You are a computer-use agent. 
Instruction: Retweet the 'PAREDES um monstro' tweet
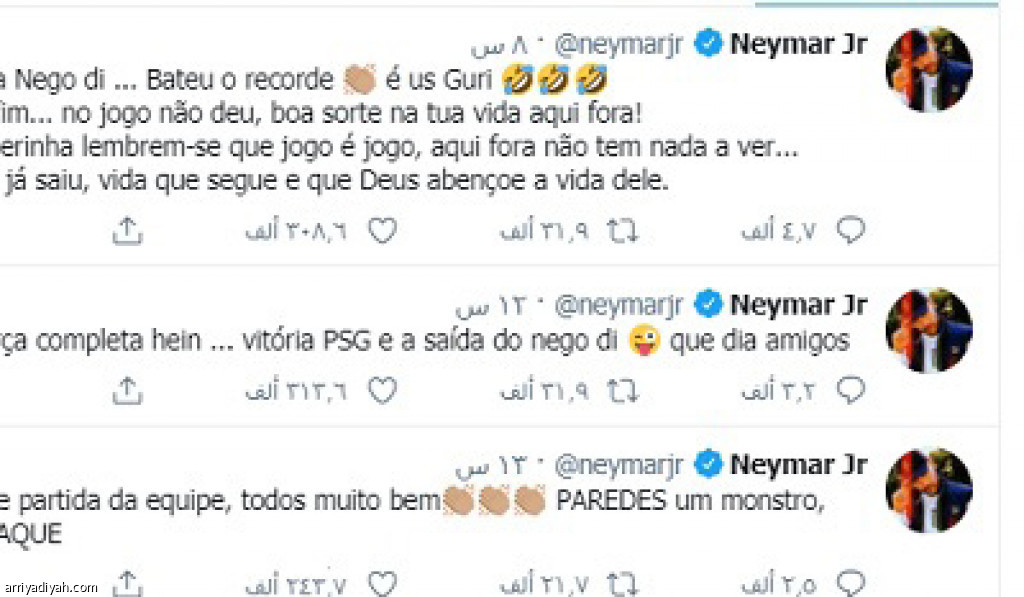pos(622,583)
